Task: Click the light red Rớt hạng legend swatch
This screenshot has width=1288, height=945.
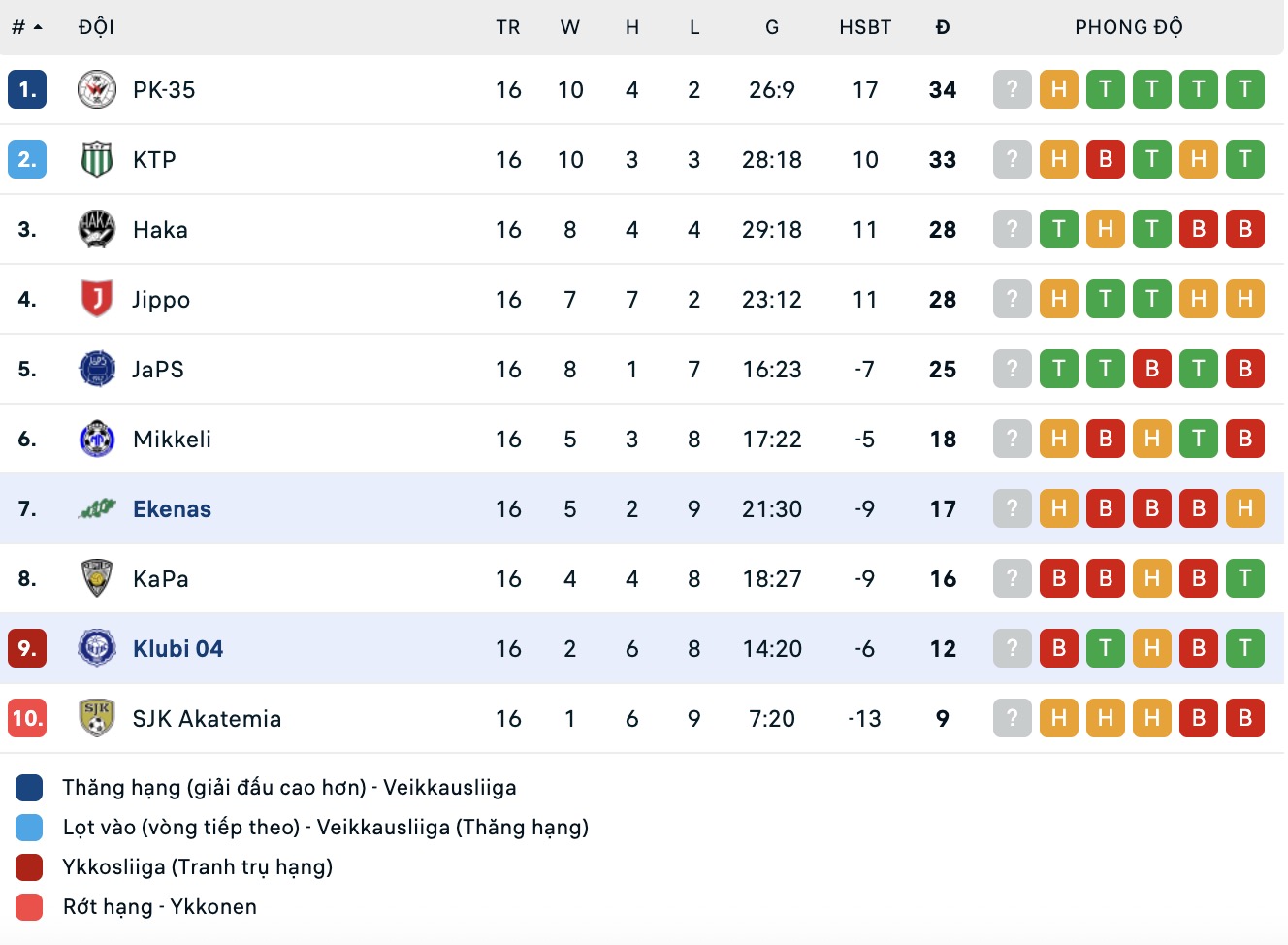Action: pos(29,907)
